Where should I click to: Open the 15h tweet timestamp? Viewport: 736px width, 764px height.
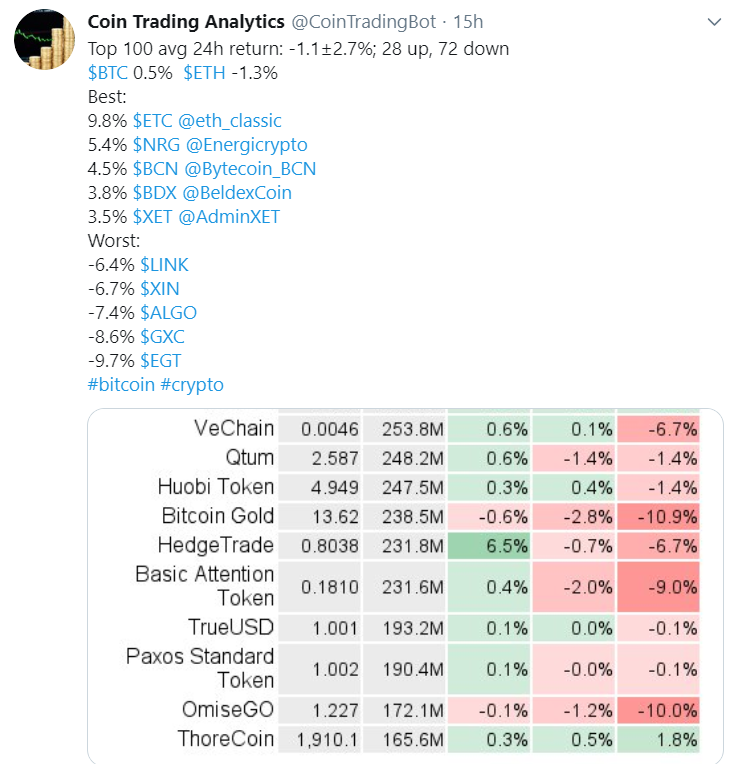[x=468, y=22]
